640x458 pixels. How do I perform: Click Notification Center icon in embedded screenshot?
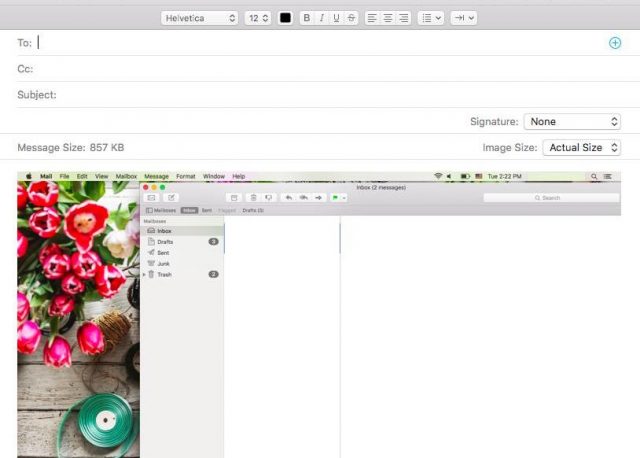(x=608, y=176)
